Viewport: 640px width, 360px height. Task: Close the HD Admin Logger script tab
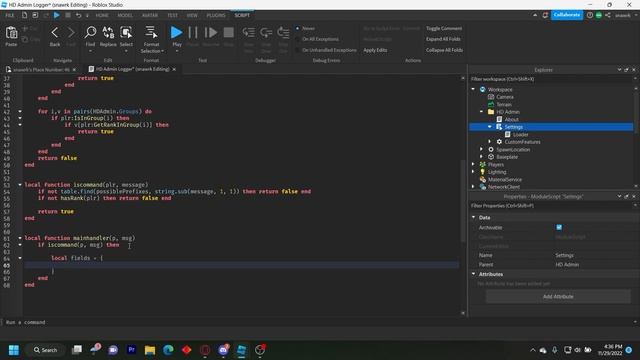click(x=174, y=69)
